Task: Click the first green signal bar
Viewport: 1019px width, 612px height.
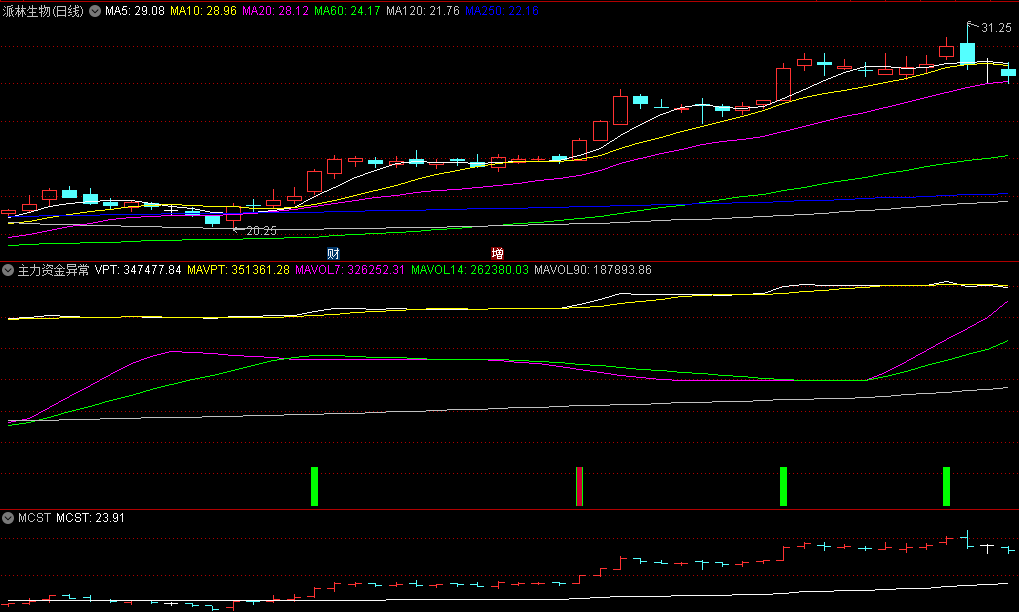Action: (315, 486)
